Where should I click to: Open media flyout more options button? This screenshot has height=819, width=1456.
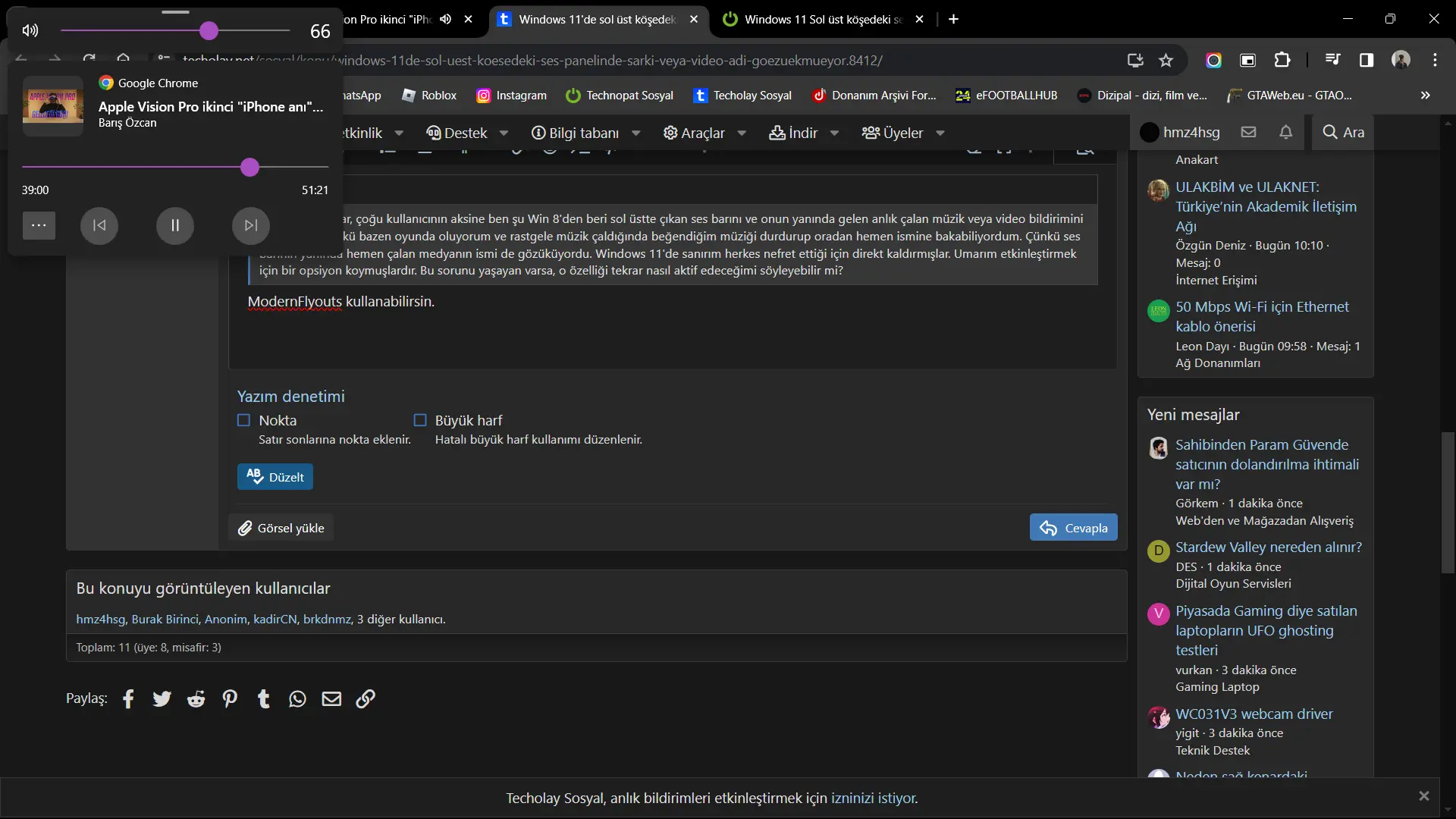tap(39, 225)
